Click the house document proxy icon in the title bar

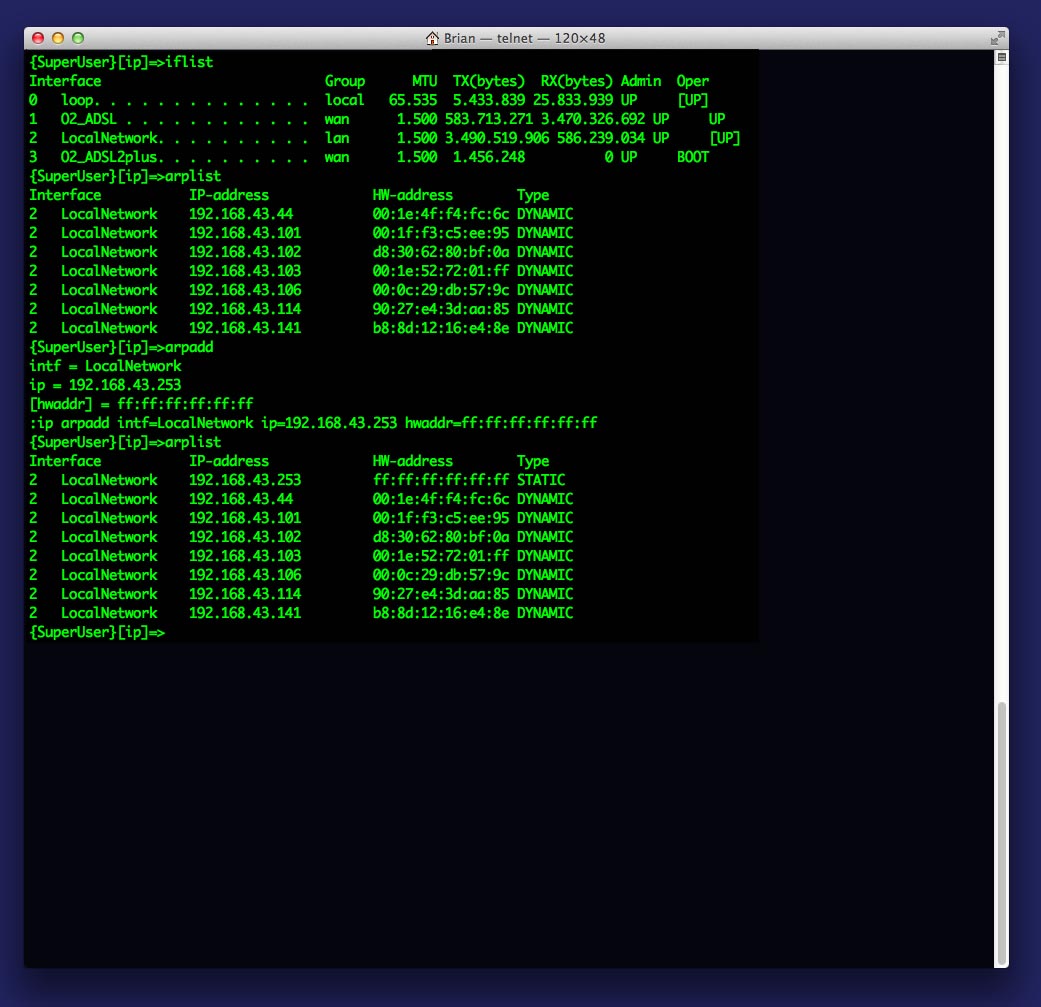[434, 37]
